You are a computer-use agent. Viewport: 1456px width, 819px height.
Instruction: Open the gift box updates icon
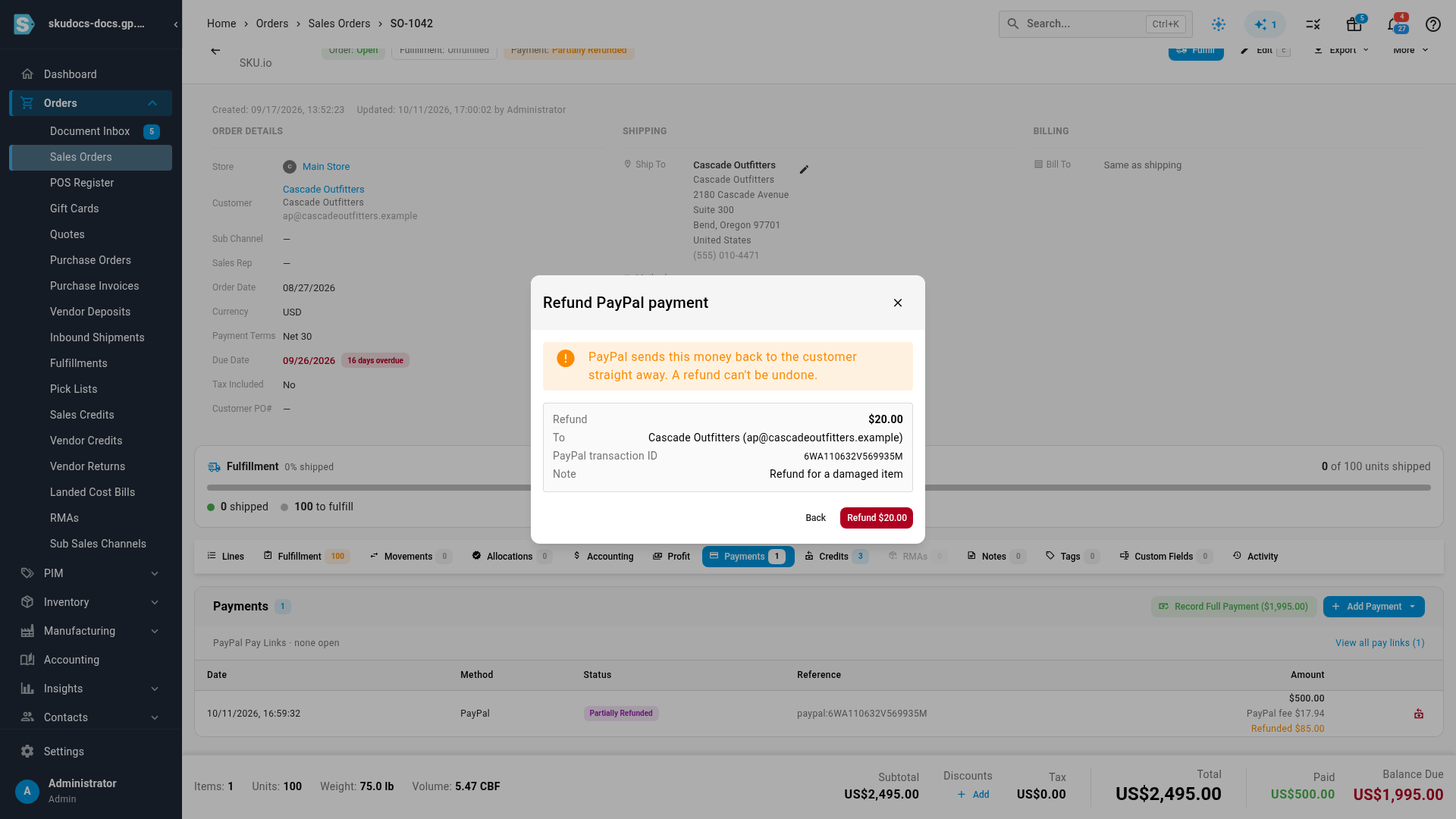point(1354,24)
